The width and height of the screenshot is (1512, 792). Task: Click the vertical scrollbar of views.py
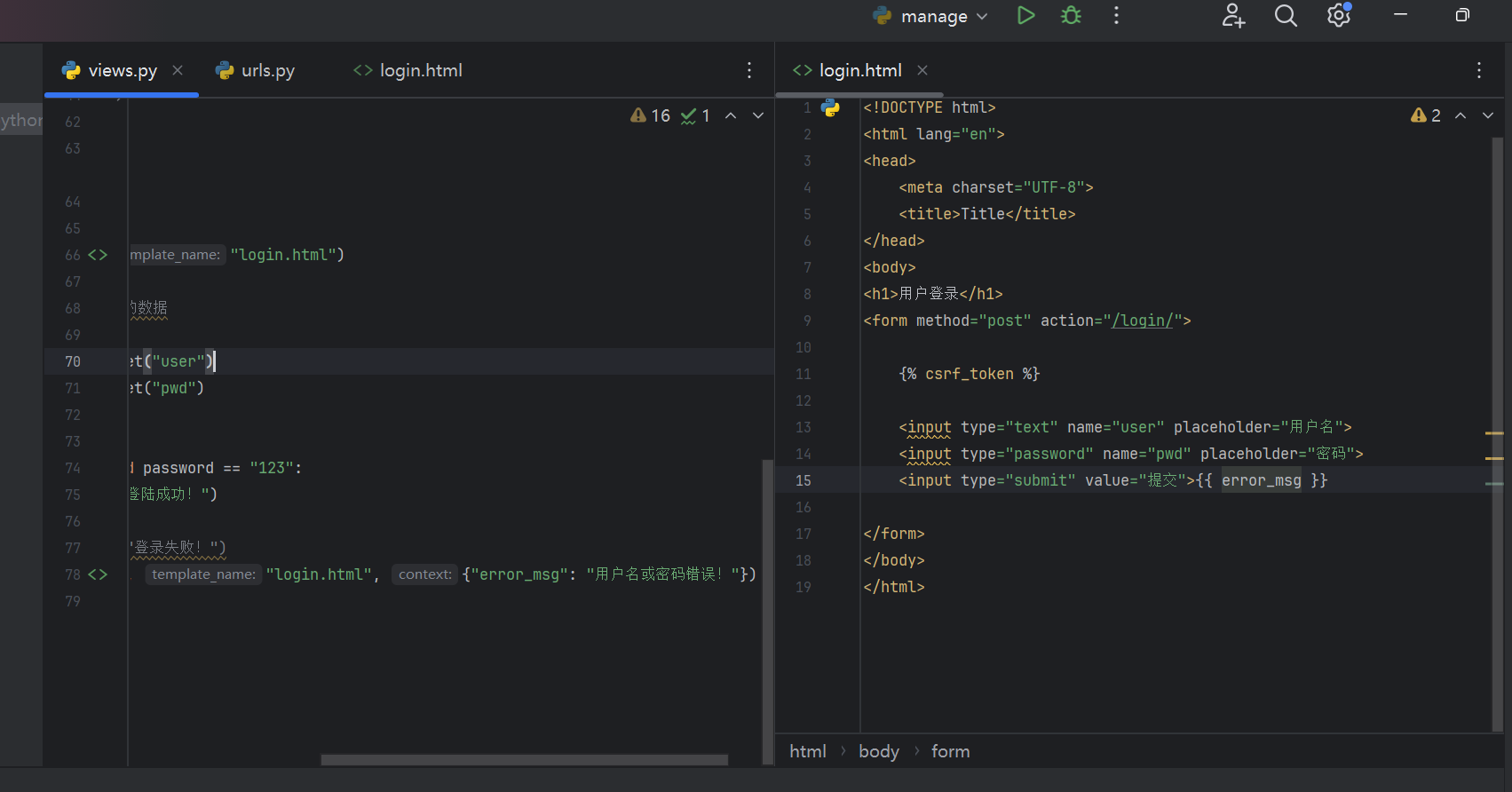click(x=767, y=611)
